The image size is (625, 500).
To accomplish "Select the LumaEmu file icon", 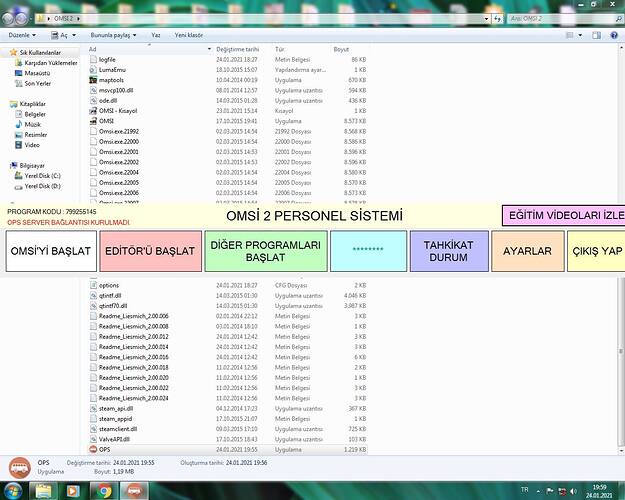I will pyautogui.click(x=93, y=70).
